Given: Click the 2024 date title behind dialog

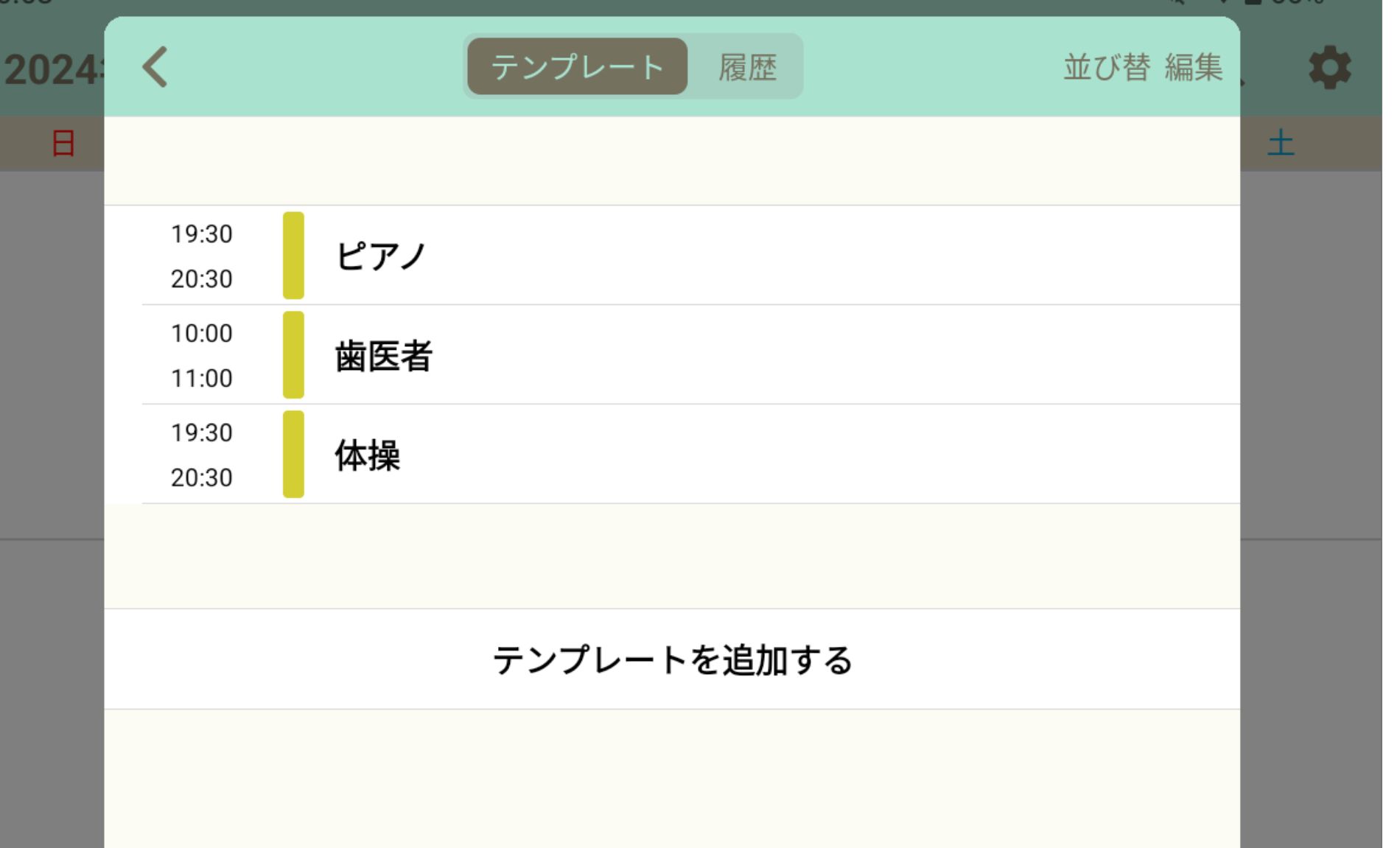Looking at the screenshot, I should [x=53, y=70].
